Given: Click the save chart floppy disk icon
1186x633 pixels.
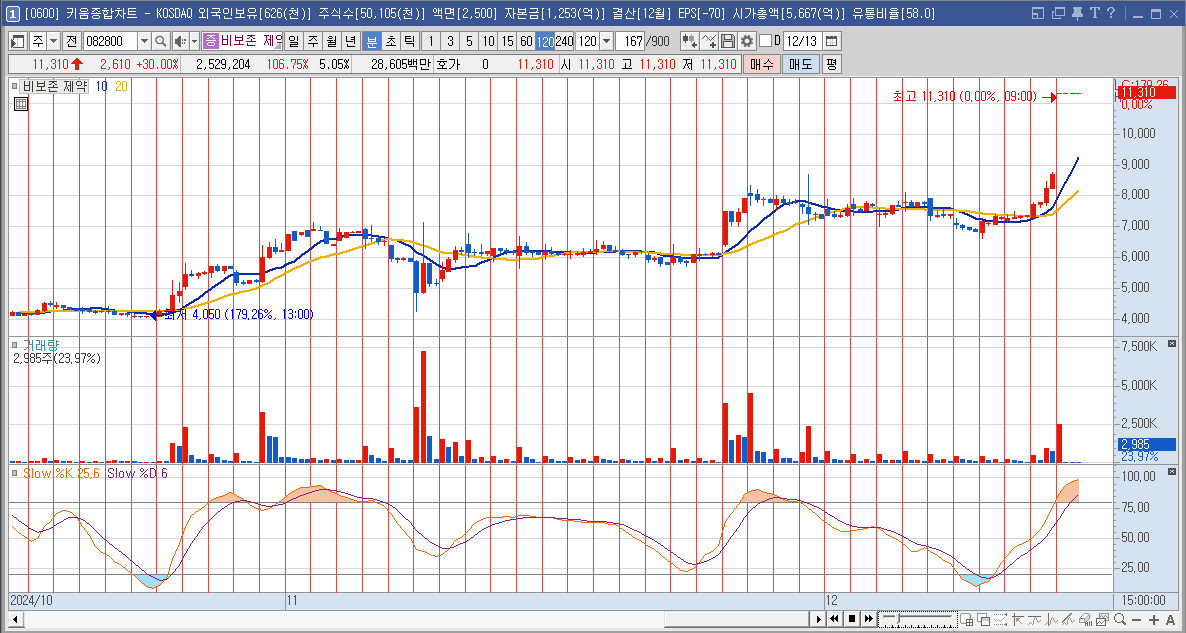Looking at the screenshot, I should 728,42.
